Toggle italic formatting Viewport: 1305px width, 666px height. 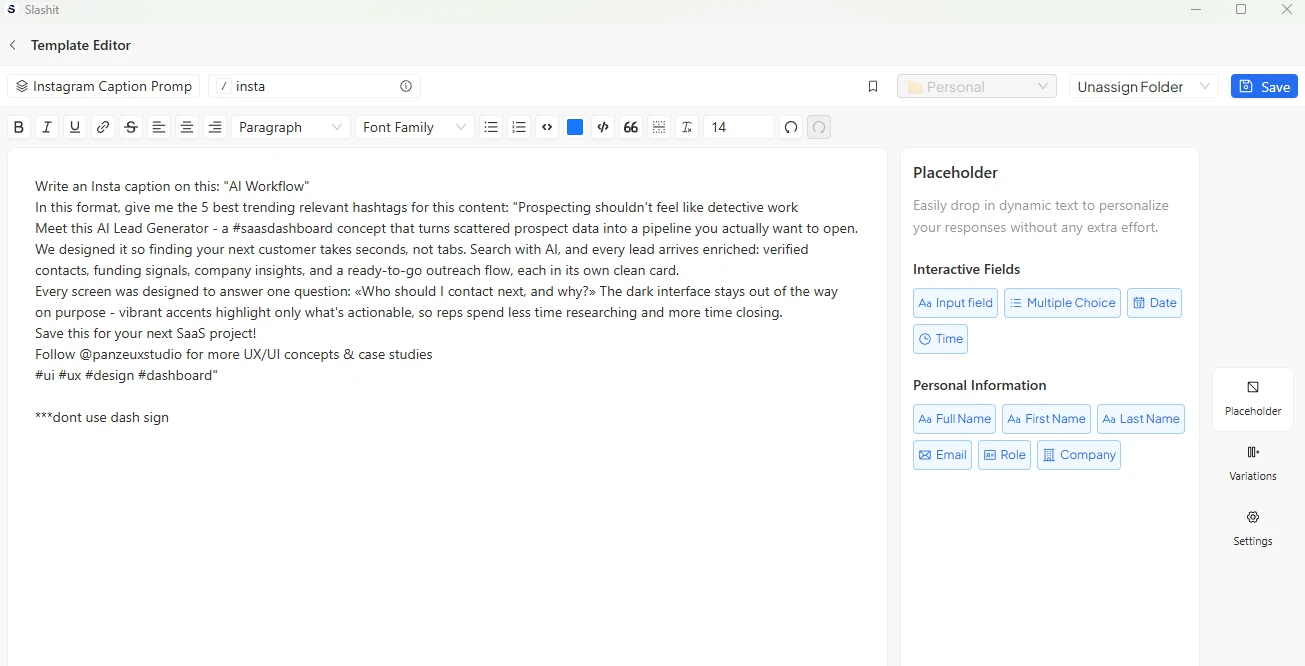pos(47,127)
